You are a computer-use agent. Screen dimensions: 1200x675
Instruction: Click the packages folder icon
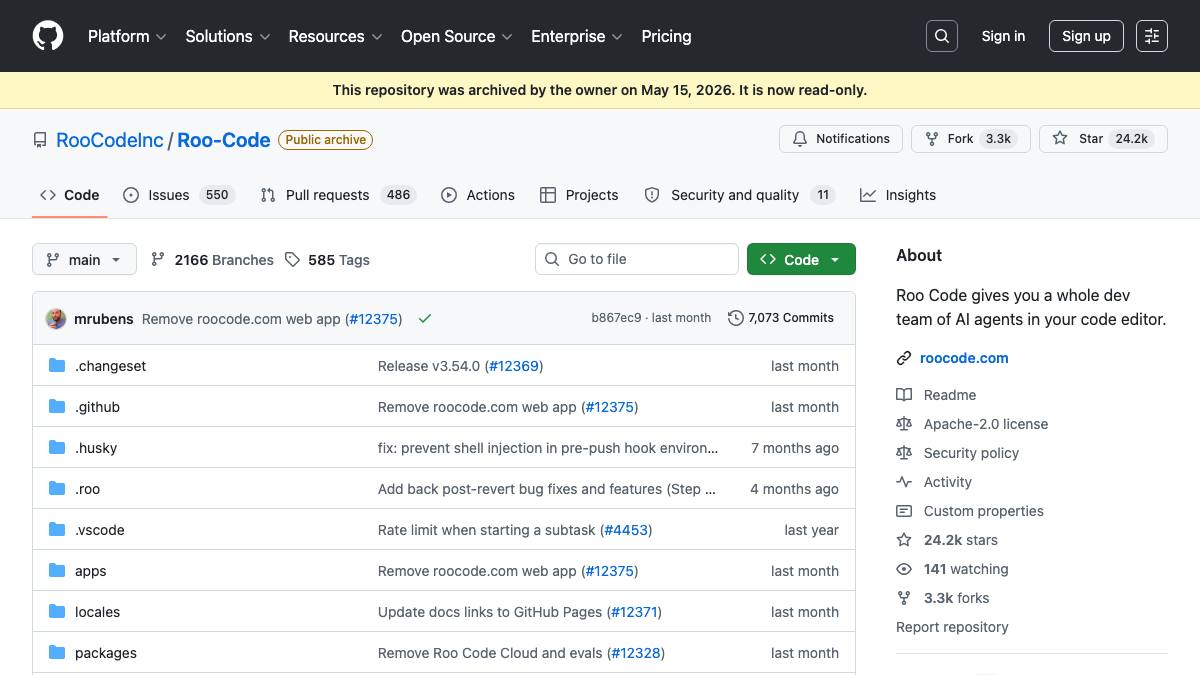pos(57,653)
